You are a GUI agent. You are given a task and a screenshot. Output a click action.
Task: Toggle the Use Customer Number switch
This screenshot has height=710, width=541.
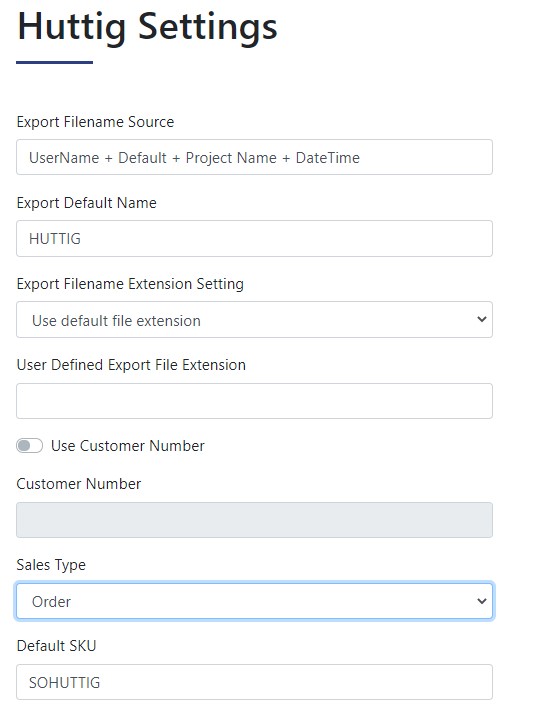click(29, 446)
